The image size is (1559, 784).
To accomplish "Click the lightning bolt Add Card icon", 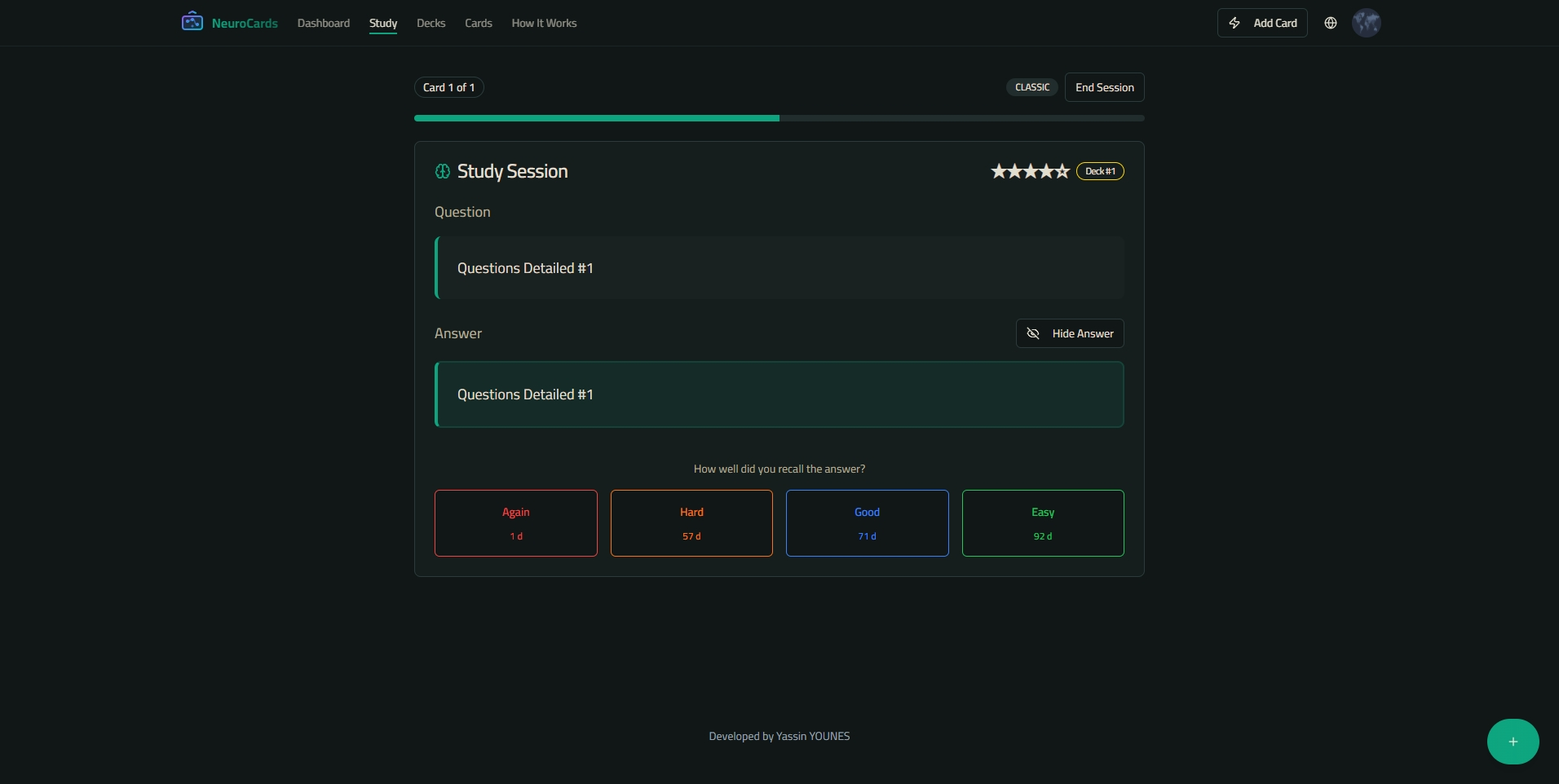I will pyautogui.click(x=1234, y=23).
